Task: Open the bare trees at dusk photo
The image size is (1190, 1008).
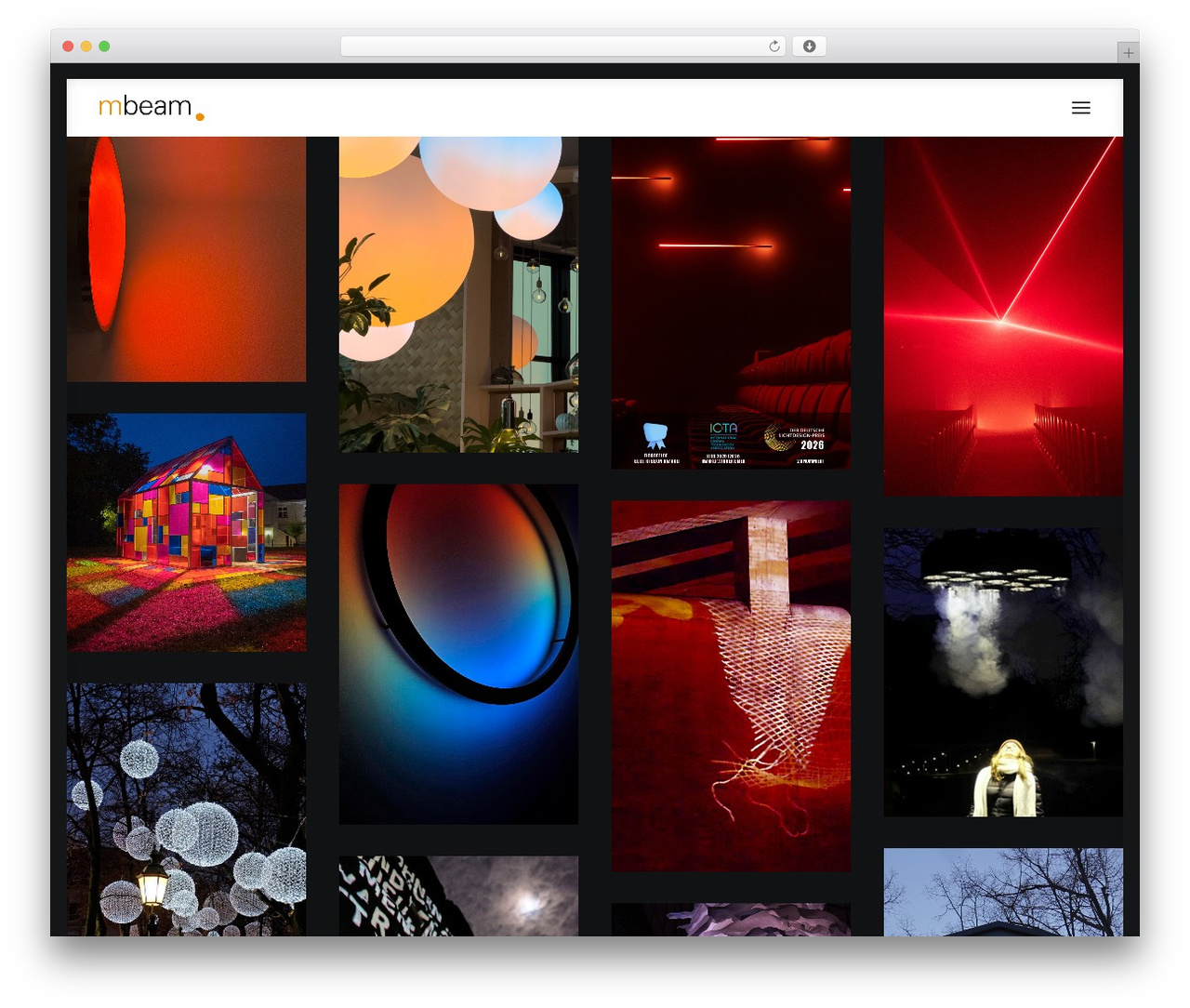Action: pos(1003,893)
